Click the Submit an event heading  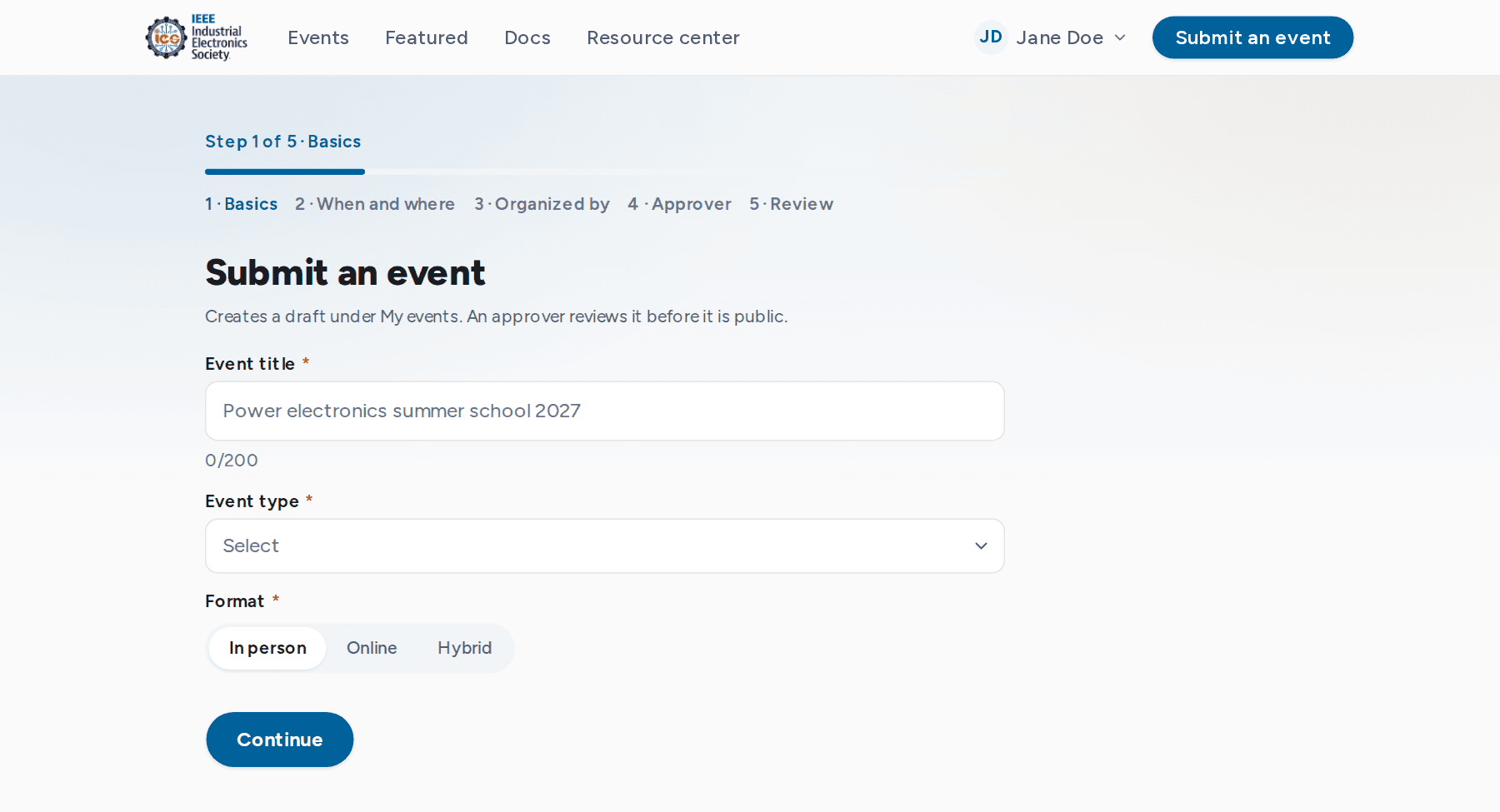point(345,272)
